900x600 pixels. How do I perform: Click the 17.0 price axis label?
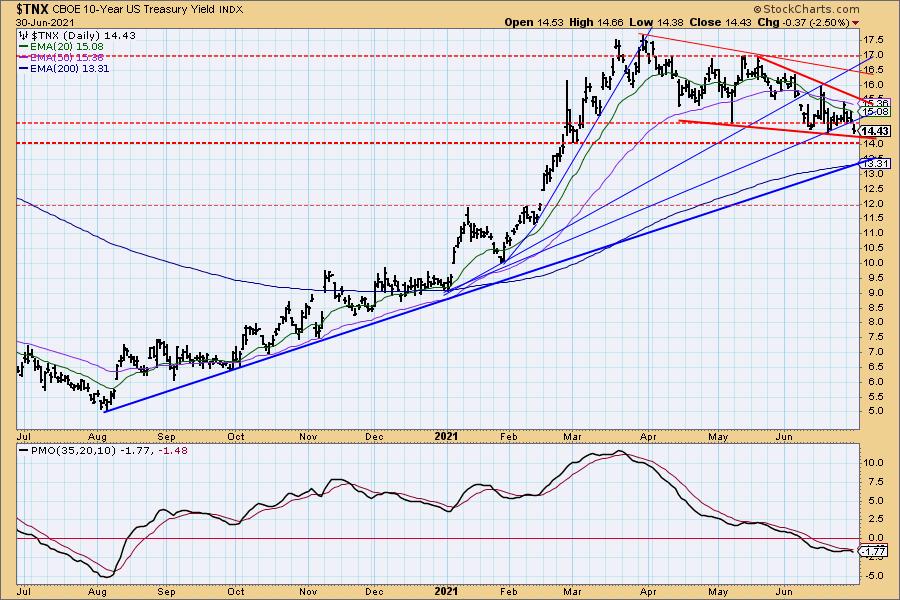pos(873,56)
